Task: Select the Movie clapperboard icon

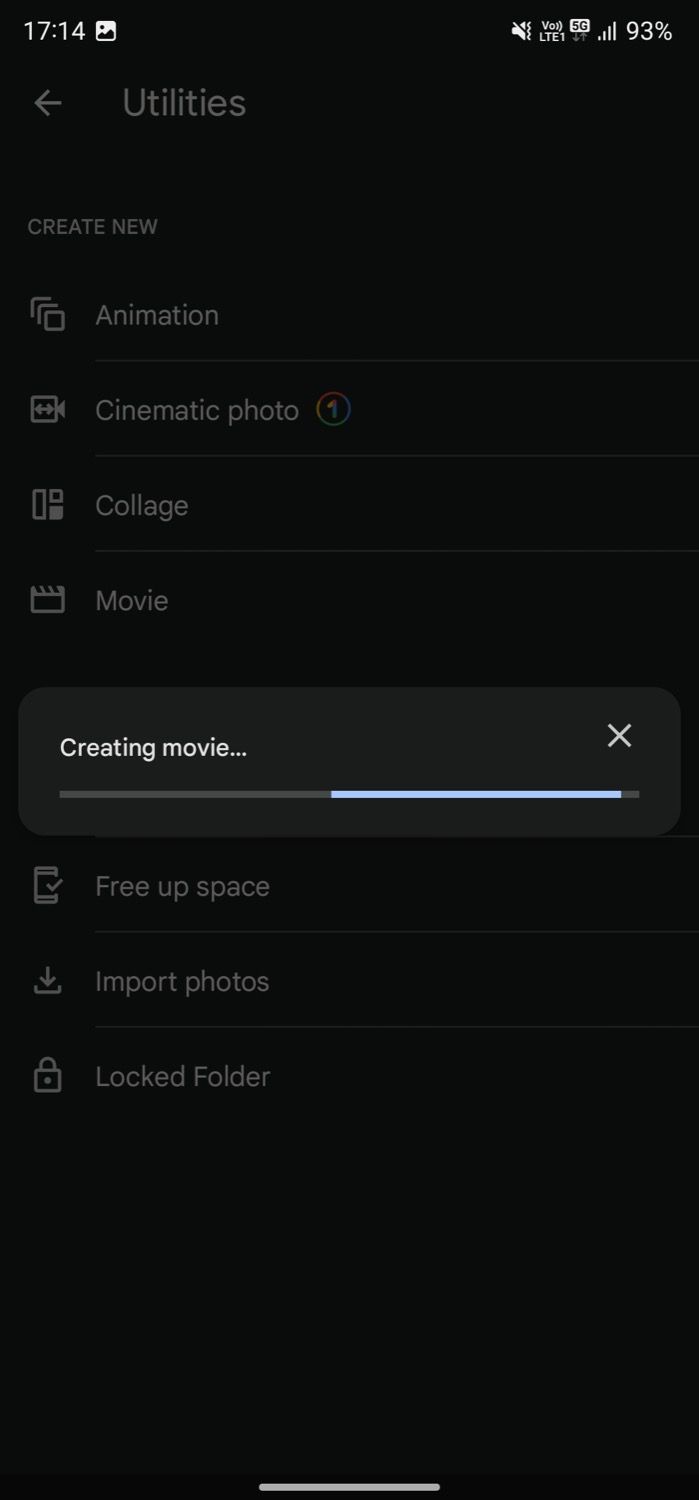Action: [46, 600]
